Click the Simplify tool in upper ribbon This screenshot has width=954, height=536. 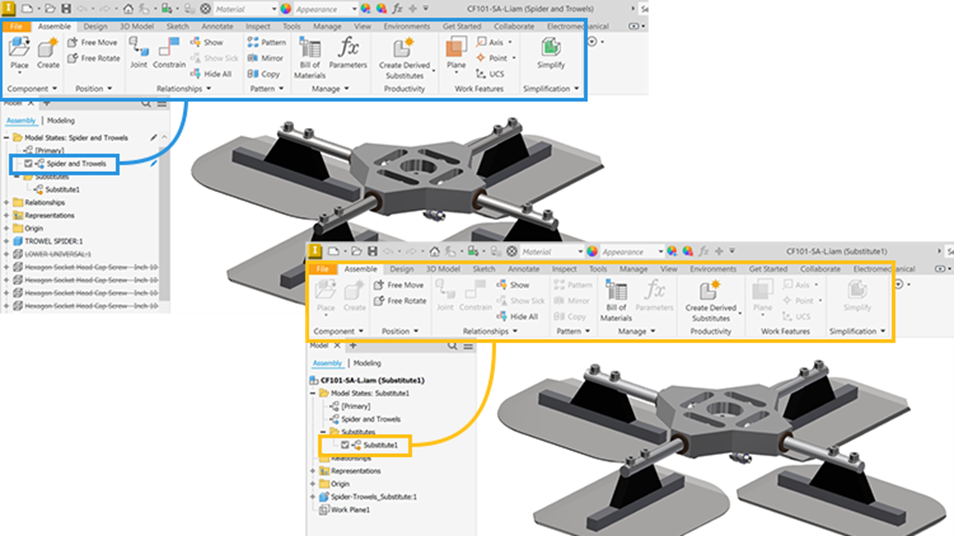(551, 52)
